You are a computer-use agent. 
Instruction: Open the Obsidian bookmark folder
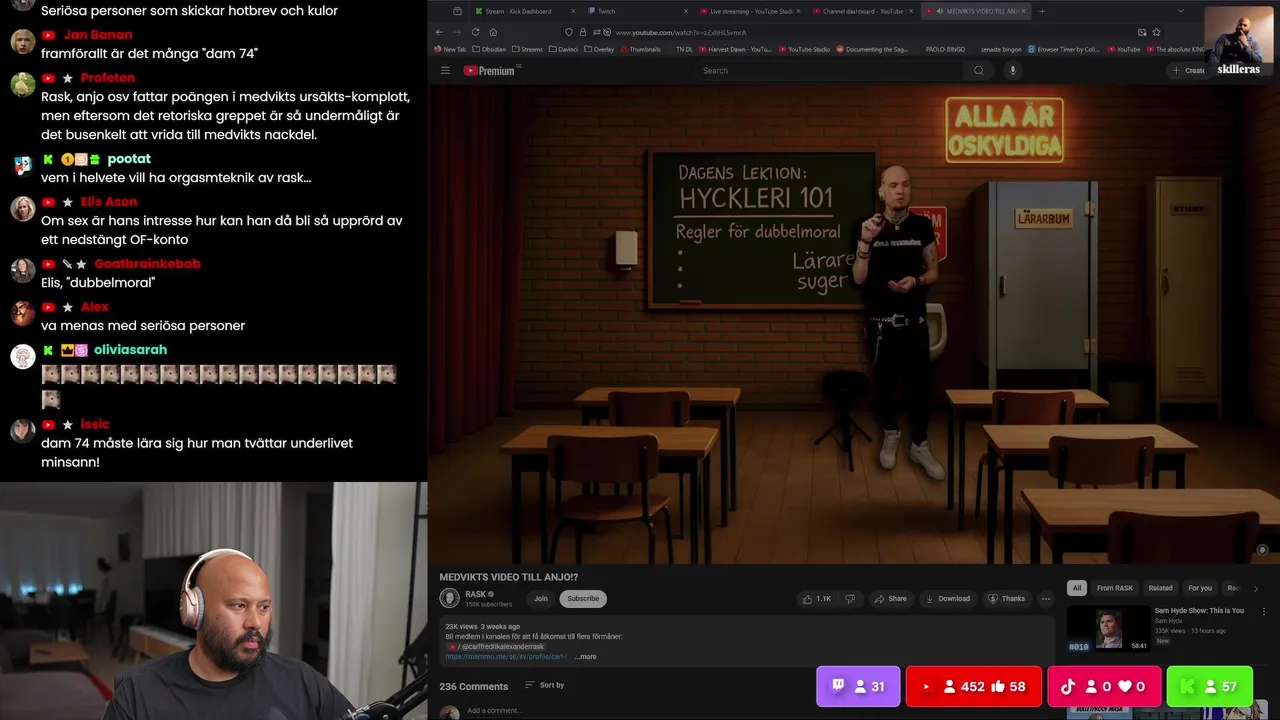(x=489, y=49)
